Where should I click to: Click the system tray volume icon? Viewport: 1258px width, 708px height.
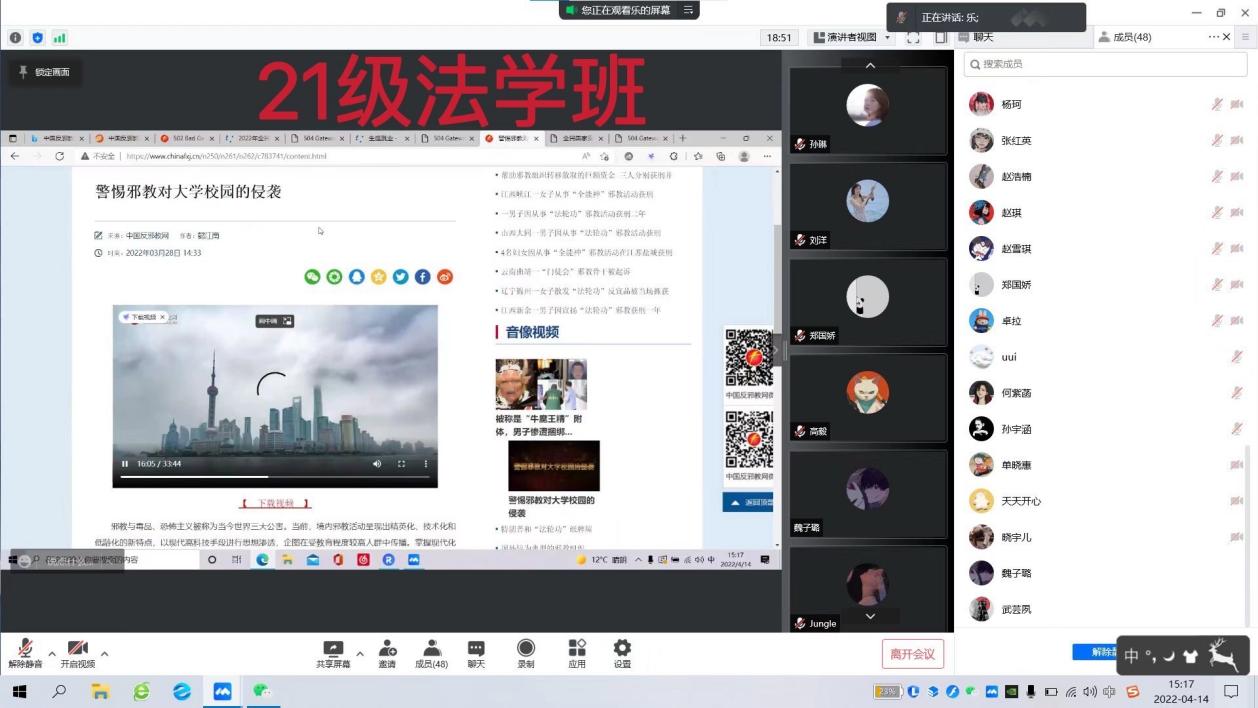[x=1089, y=691]
